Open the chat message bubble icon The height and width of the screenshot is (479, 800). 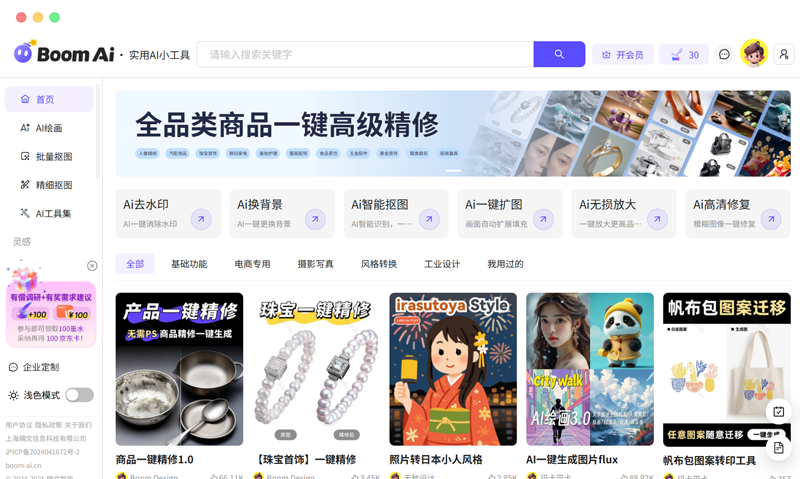pos(724,54)
